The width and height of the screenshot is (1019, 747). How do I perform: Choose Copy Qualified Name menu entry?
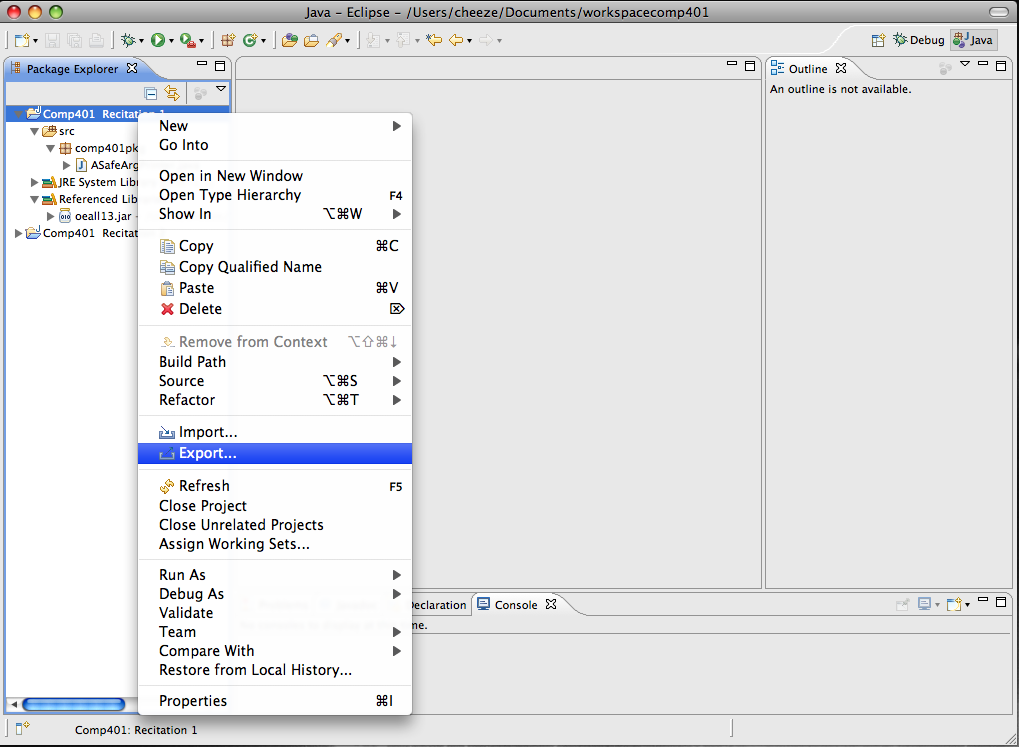point(275,267)
